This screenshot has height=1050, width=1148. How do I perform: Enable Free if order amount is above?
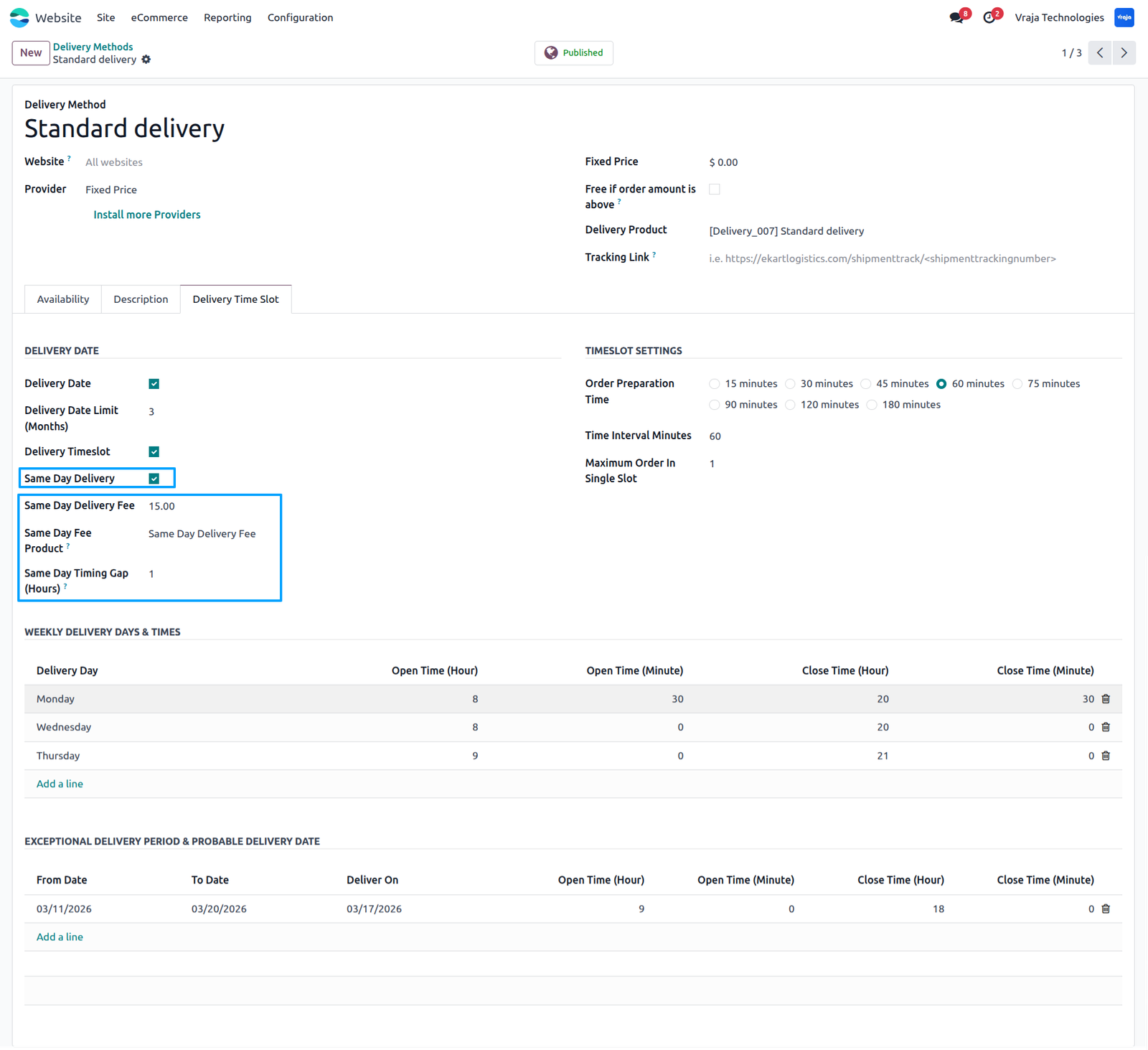[x=715, y=189]
